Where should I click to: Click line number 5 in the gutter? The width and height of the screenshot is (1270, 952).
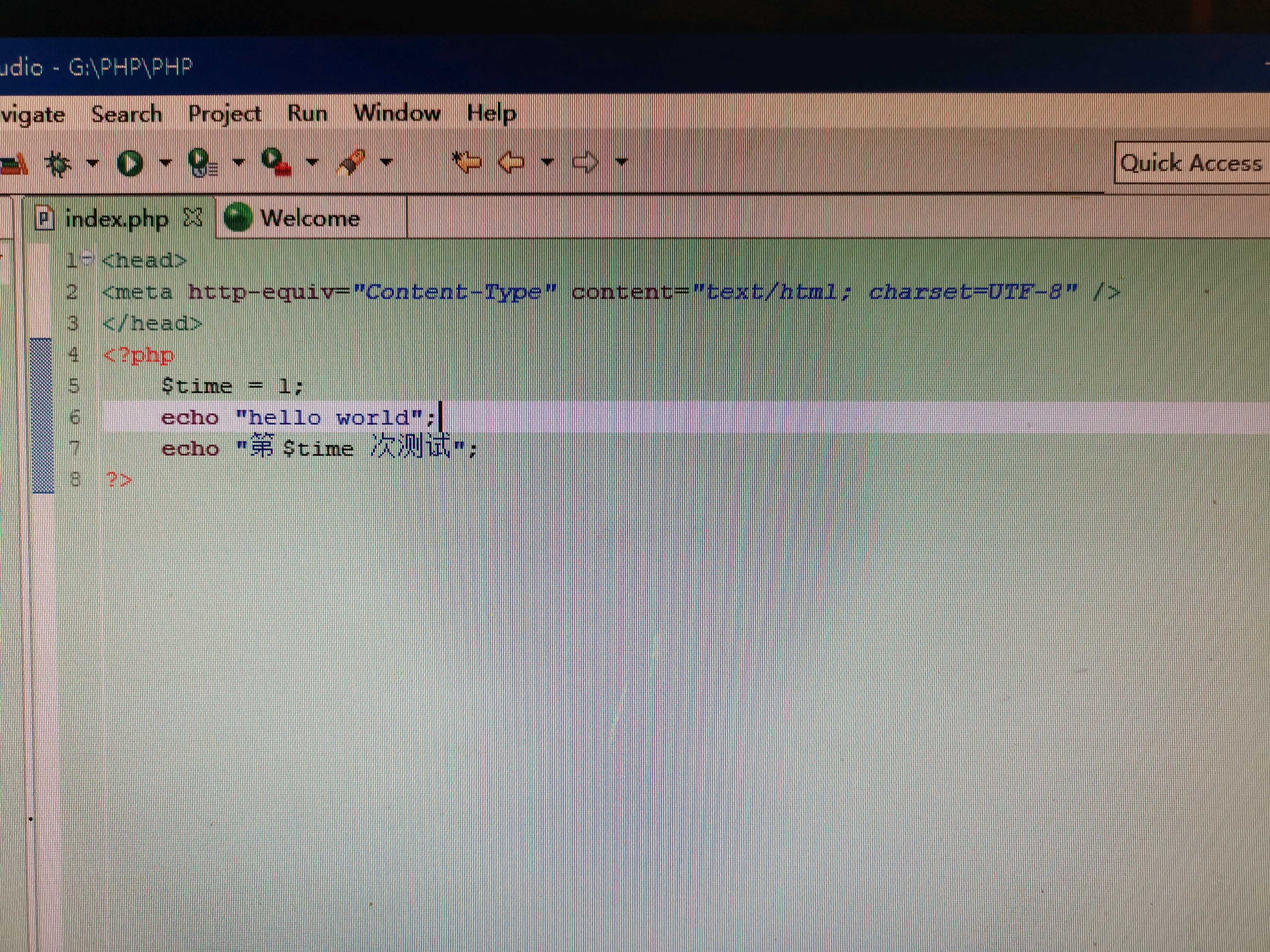(x=74, y=385)
